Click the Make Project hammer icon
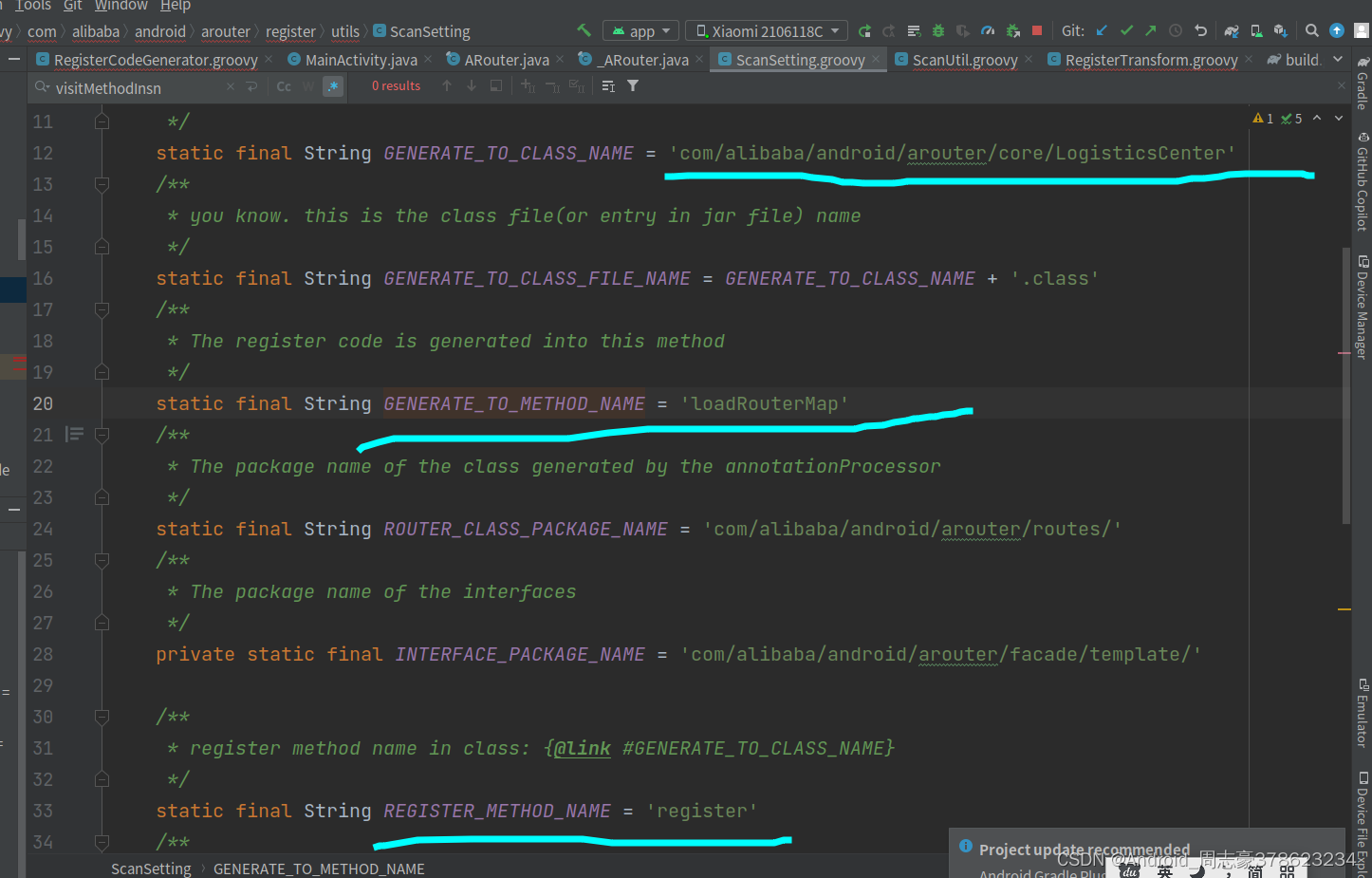This screenshot has height=878, width=1372. [584, 30]
